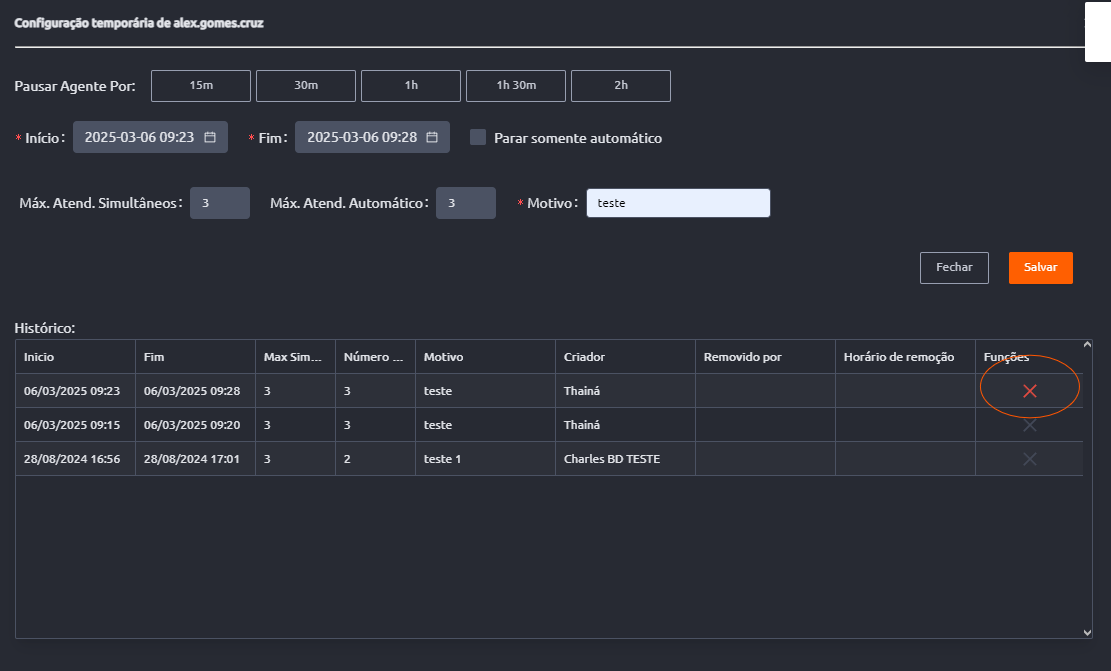This screenshot has width=1111, height=671.
Task: Choose the 1h pause option
Action: click(411, 86)
